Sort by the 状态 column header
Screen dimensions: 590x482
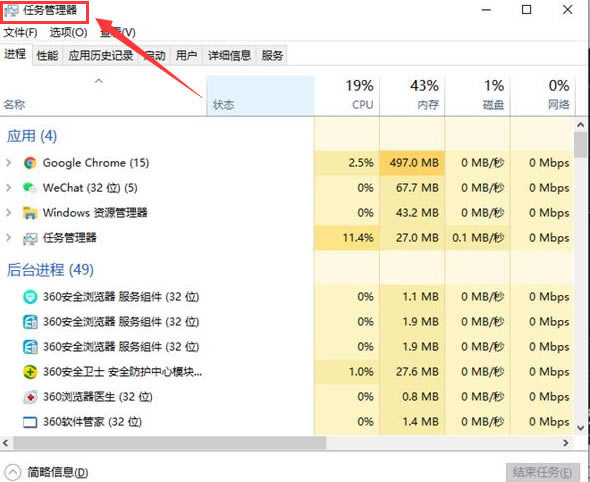click(260, 96)
